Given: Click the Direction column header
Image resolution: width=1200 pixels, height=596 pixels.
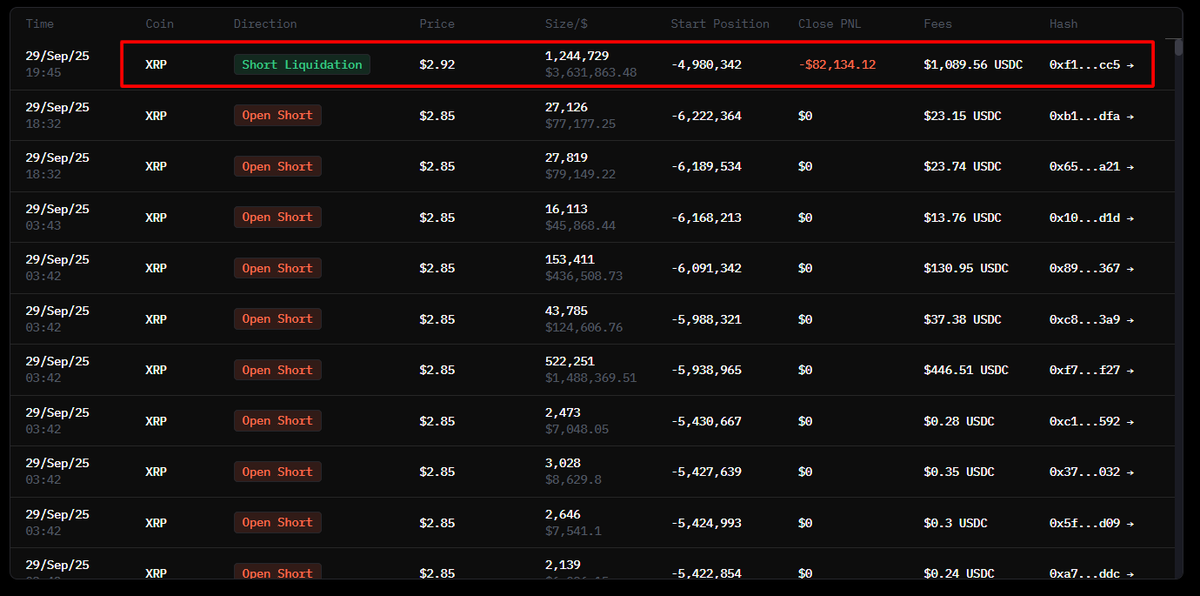Looking at the screenshot, I should click(x=265, y=24).
